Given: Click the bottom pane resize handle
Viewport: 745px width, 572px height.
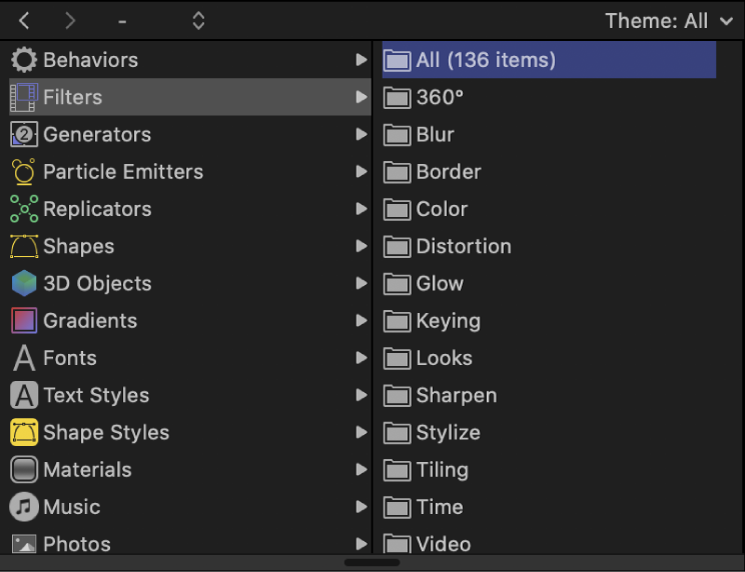Looking at the screenshot, I should (x=372, y=562).
